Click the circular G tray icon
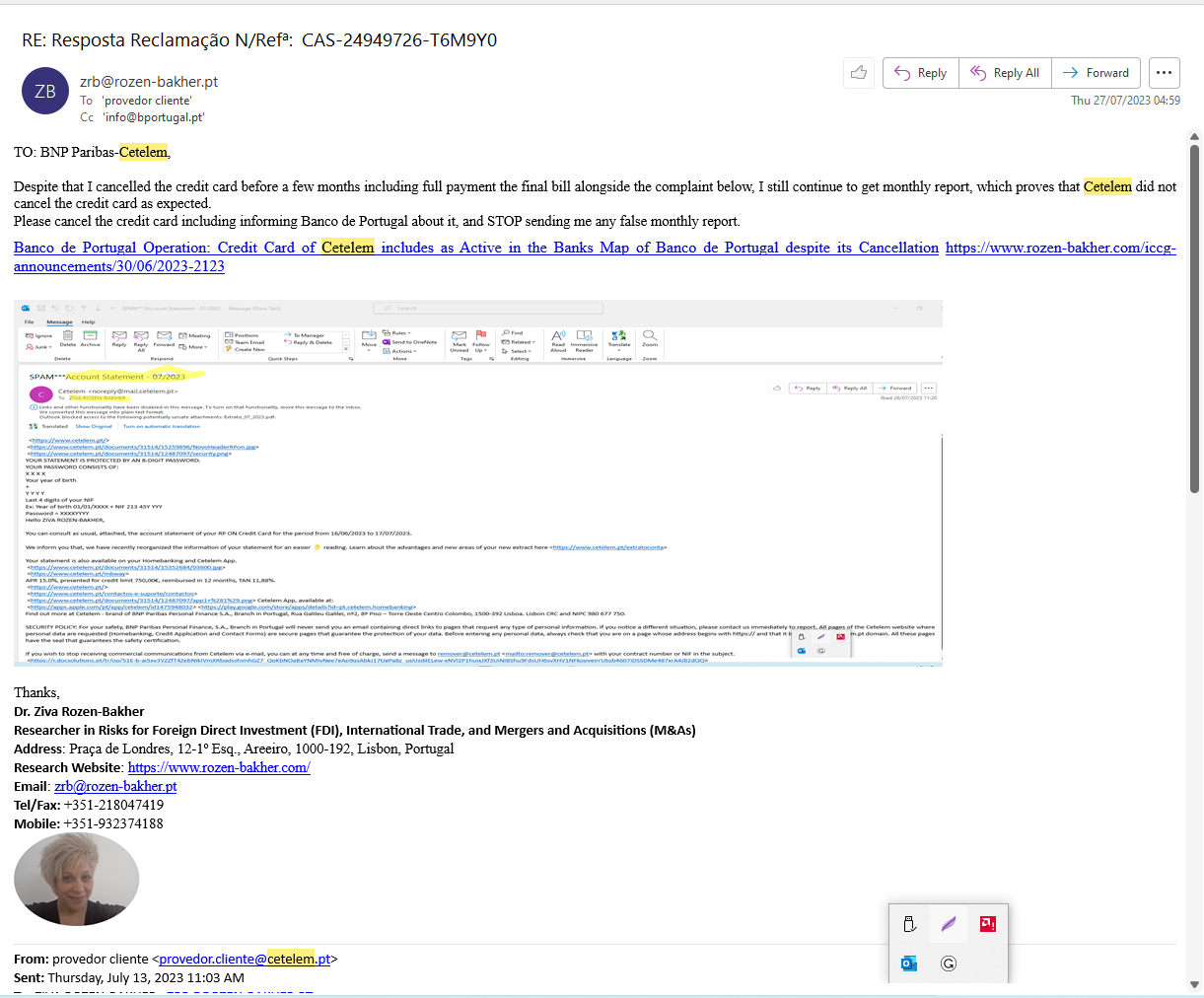The width and height of the screenshot is (1204, 998). tap(949, 963)
